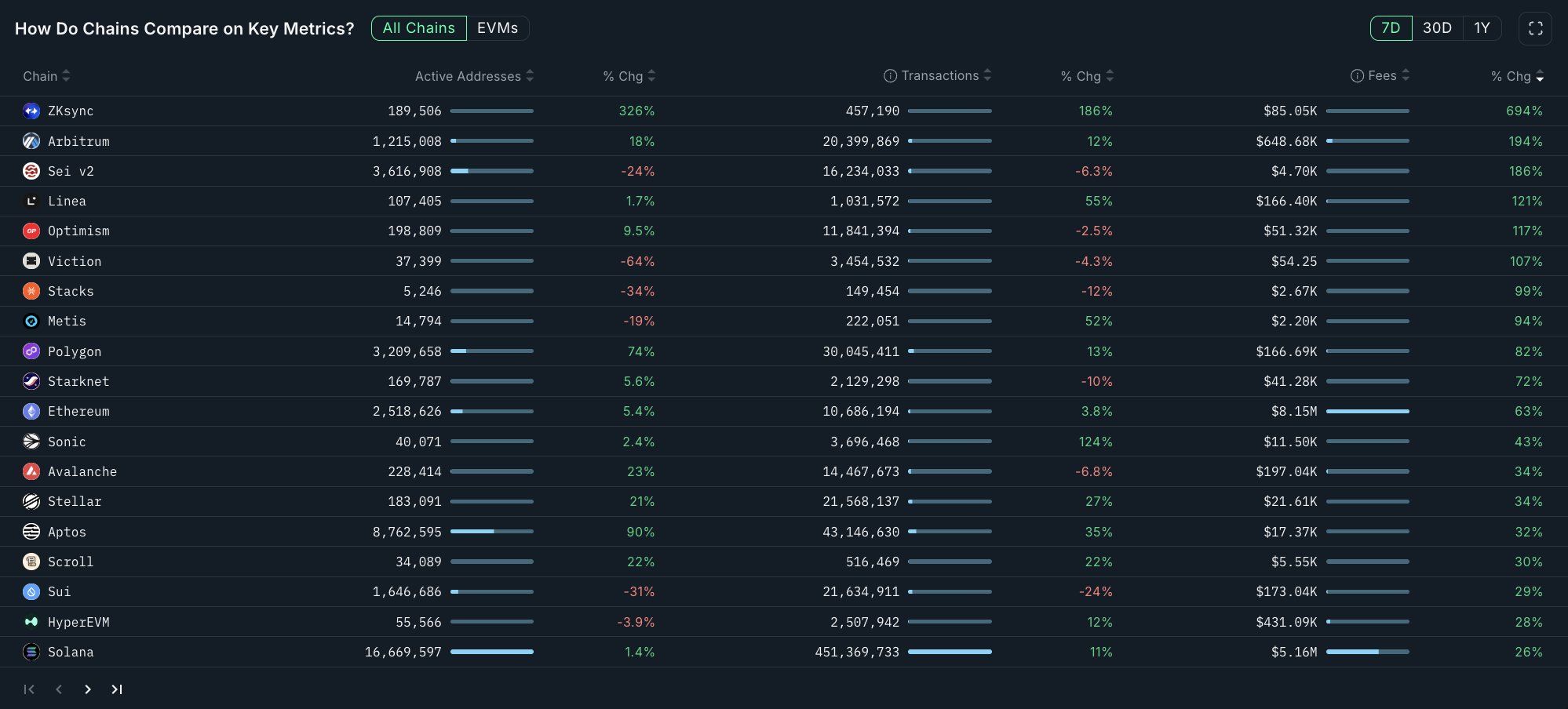The height and width of the screenshot is (709, 1568).
Task: Sort table by Active Addresses column
Action: (531, 76)
